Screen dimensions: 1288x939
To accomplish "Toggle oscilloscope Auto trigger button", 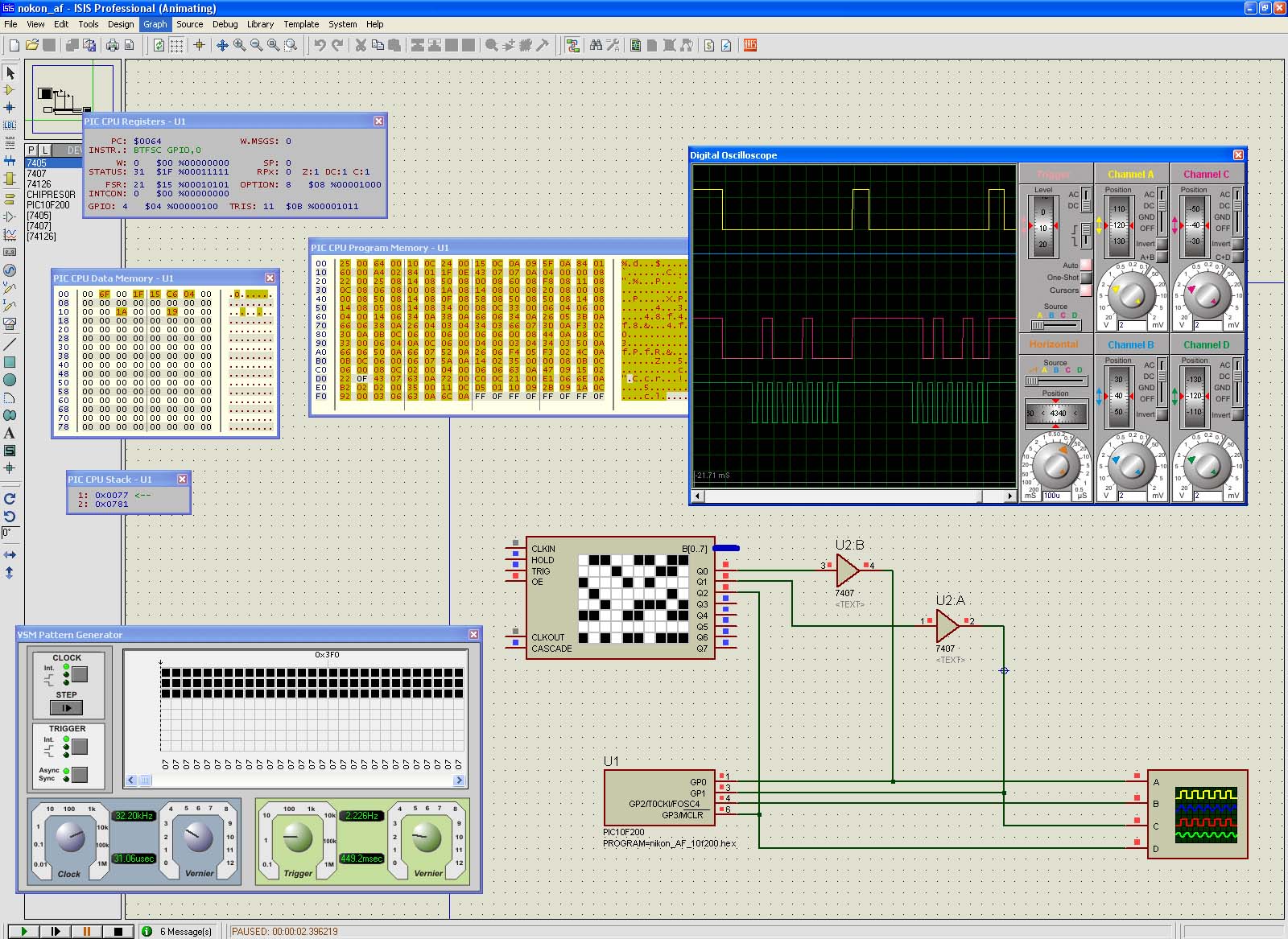I will tap(1086, 265).
